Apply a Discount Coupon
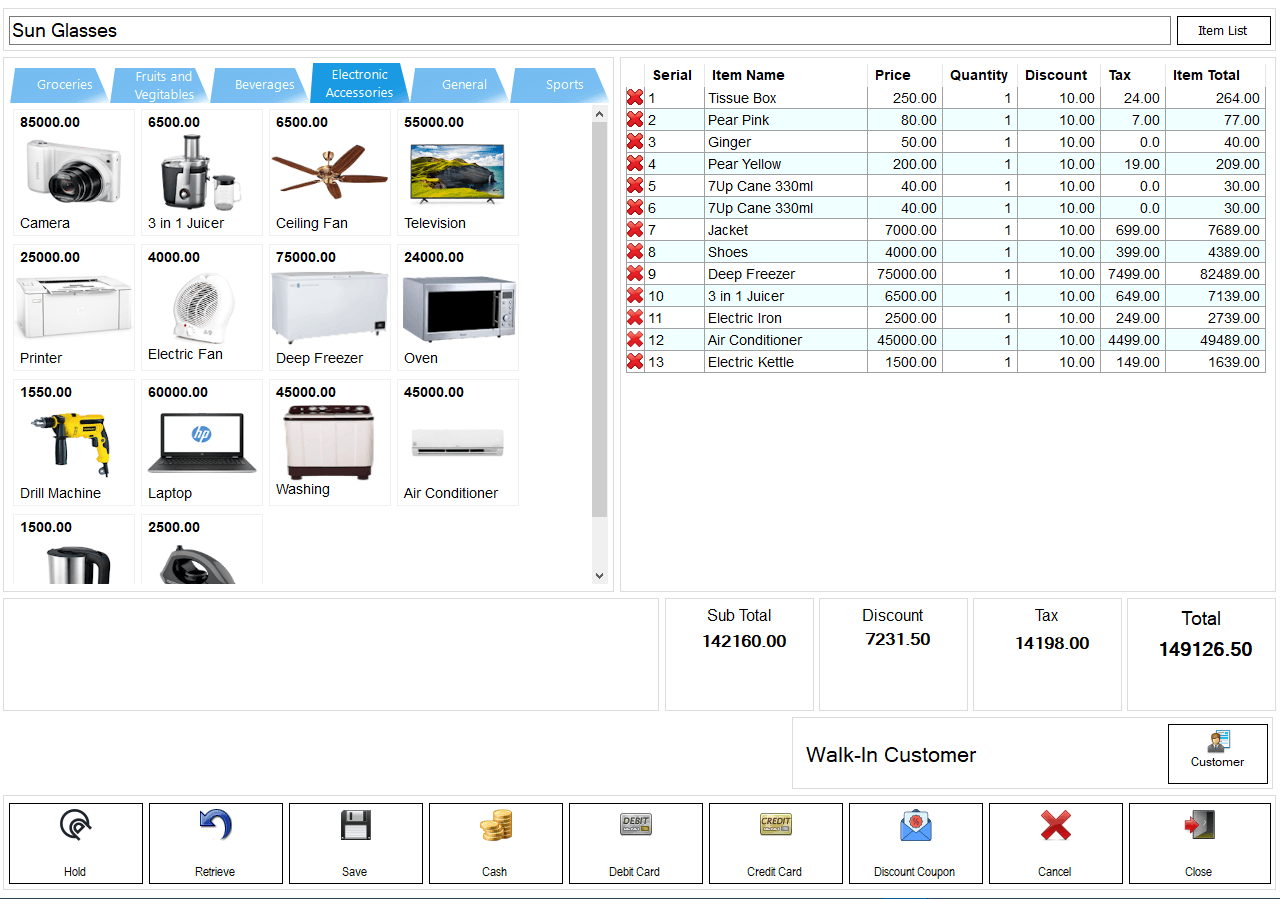1280x899 pixels. point(915,843)
